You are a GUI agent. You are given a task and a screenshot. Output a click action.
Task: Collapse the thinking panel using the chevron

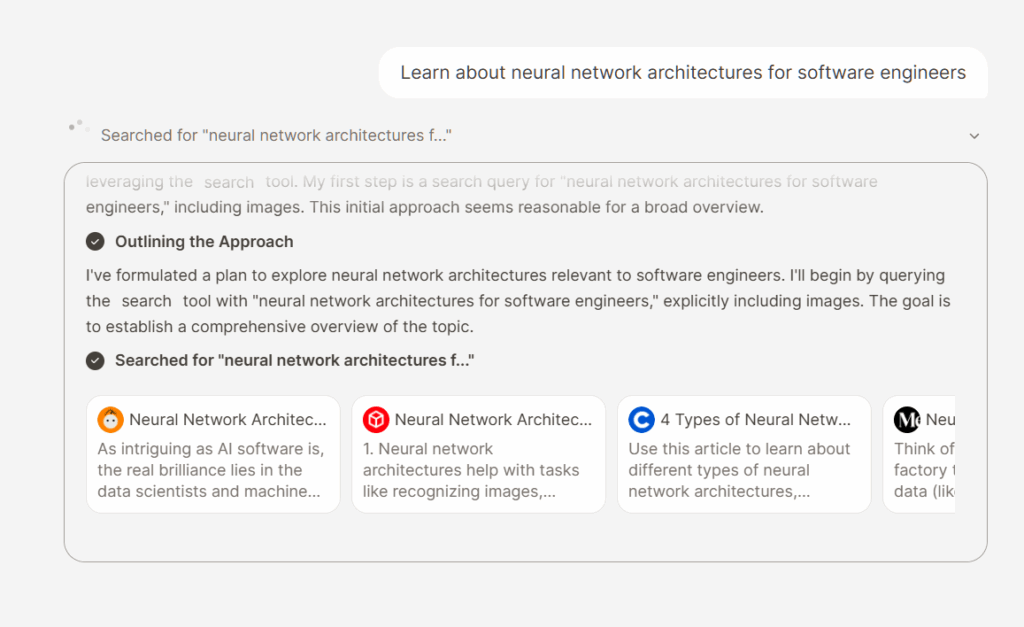[x=974, y=136]
